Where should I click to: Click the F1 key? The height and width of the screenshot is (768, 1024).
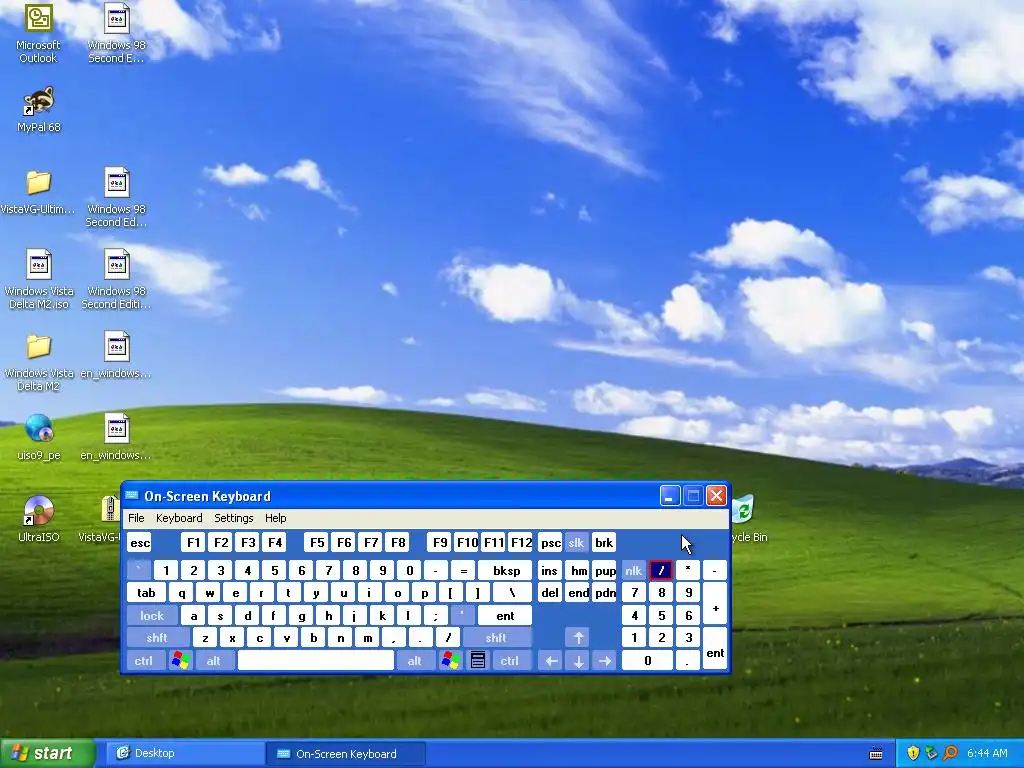(x=193, y=543)
